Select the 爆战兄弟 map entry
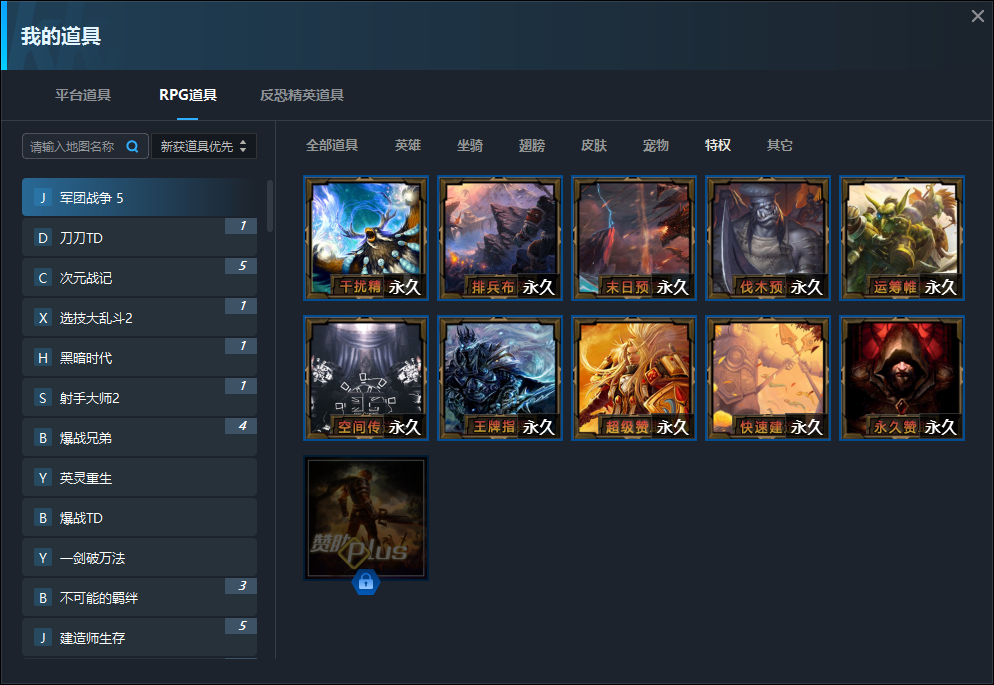This screenshot has height=685, width=994. [139, 438]
